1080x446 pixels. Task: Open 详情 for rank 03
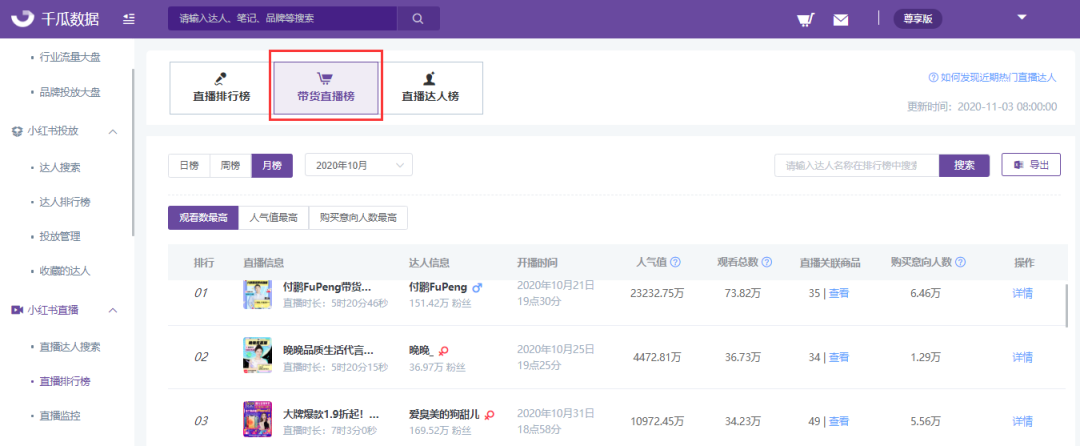(x=1022, y=421)
